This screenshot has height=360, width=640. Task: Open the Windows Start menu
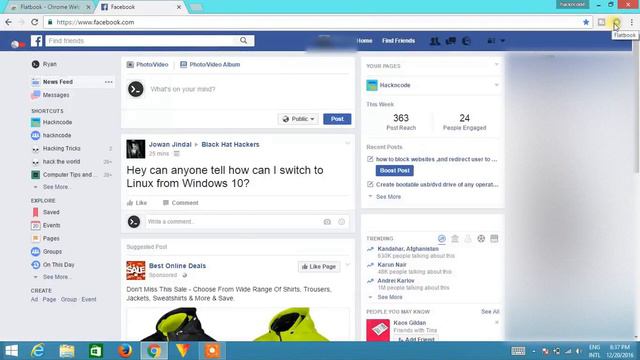click(11, 351)
